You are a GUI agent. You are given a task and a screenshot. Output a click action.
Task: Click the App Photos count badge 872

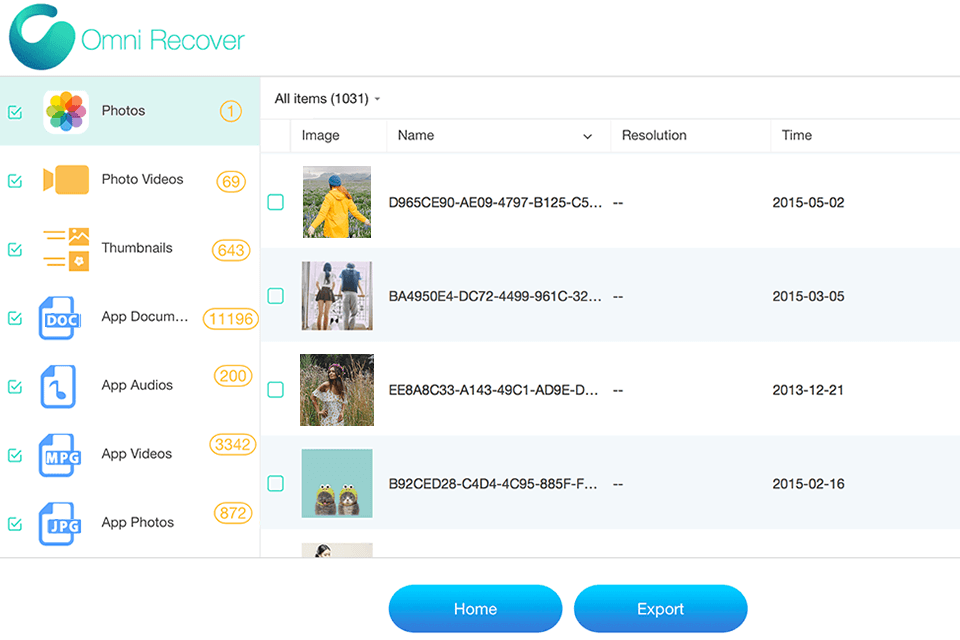(233, 513)
